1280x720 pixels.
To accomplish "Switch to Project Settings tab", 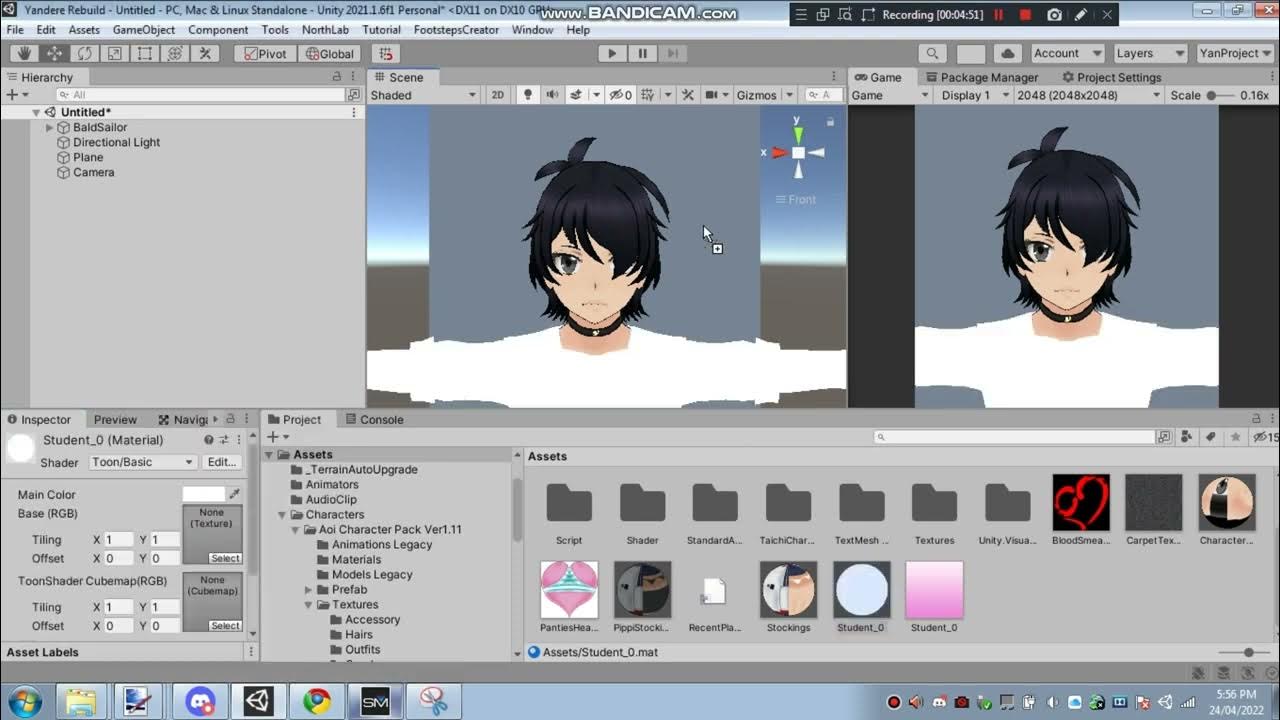I will click(x=1111, y=77).
